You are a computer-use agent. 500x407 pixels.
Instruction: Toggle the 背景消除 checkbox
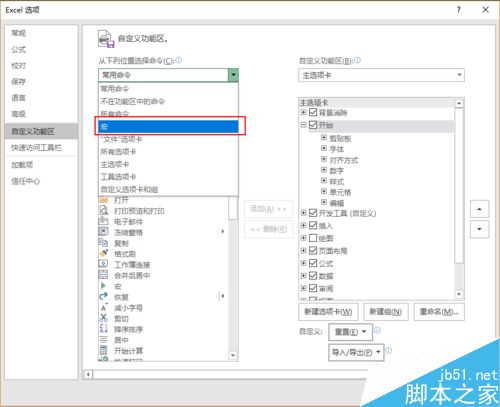[x=313, y=112]
